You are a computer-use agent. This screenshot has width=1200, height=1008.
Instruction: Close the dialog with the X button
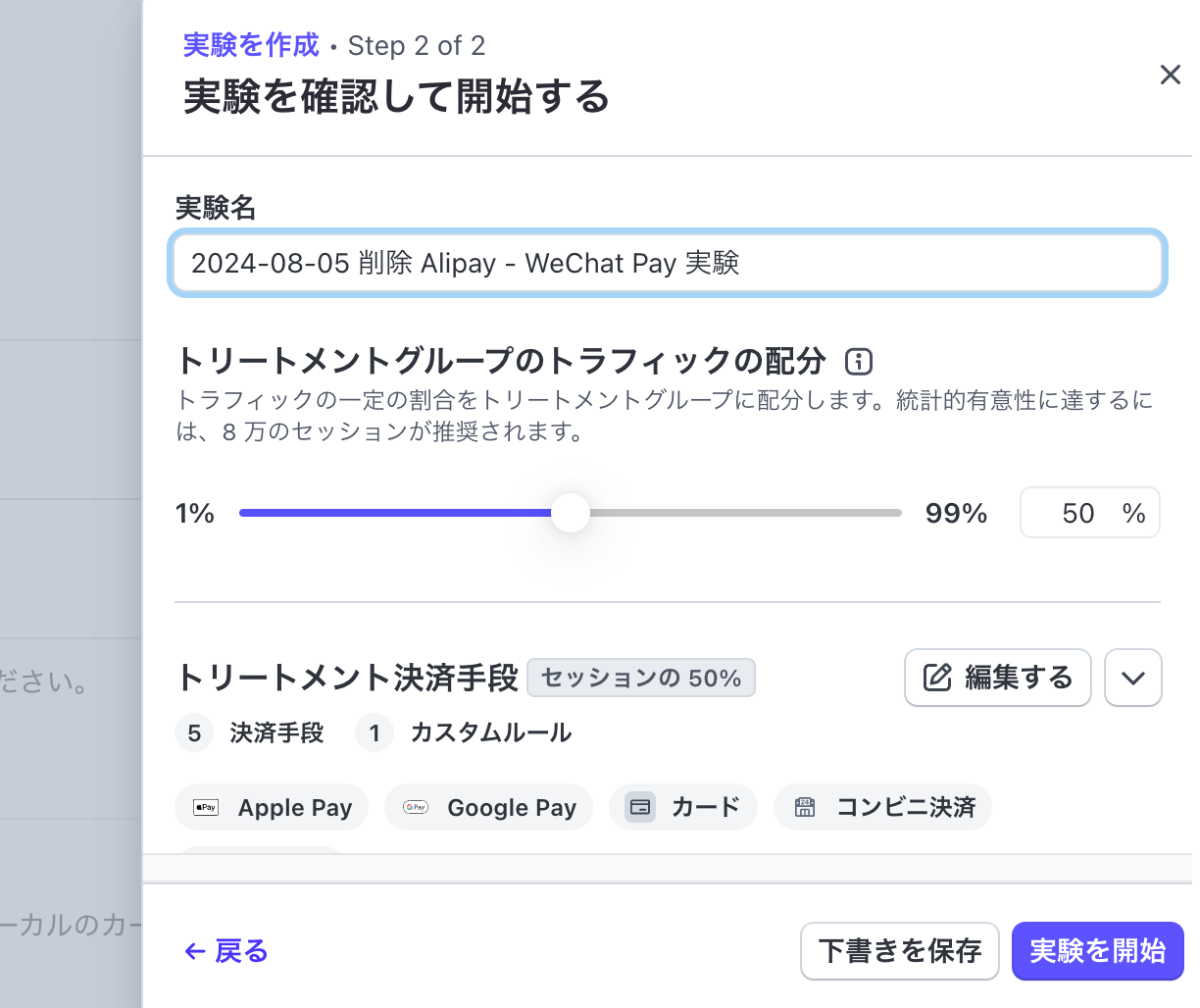pyautogui.click(x=1171, y=75)
